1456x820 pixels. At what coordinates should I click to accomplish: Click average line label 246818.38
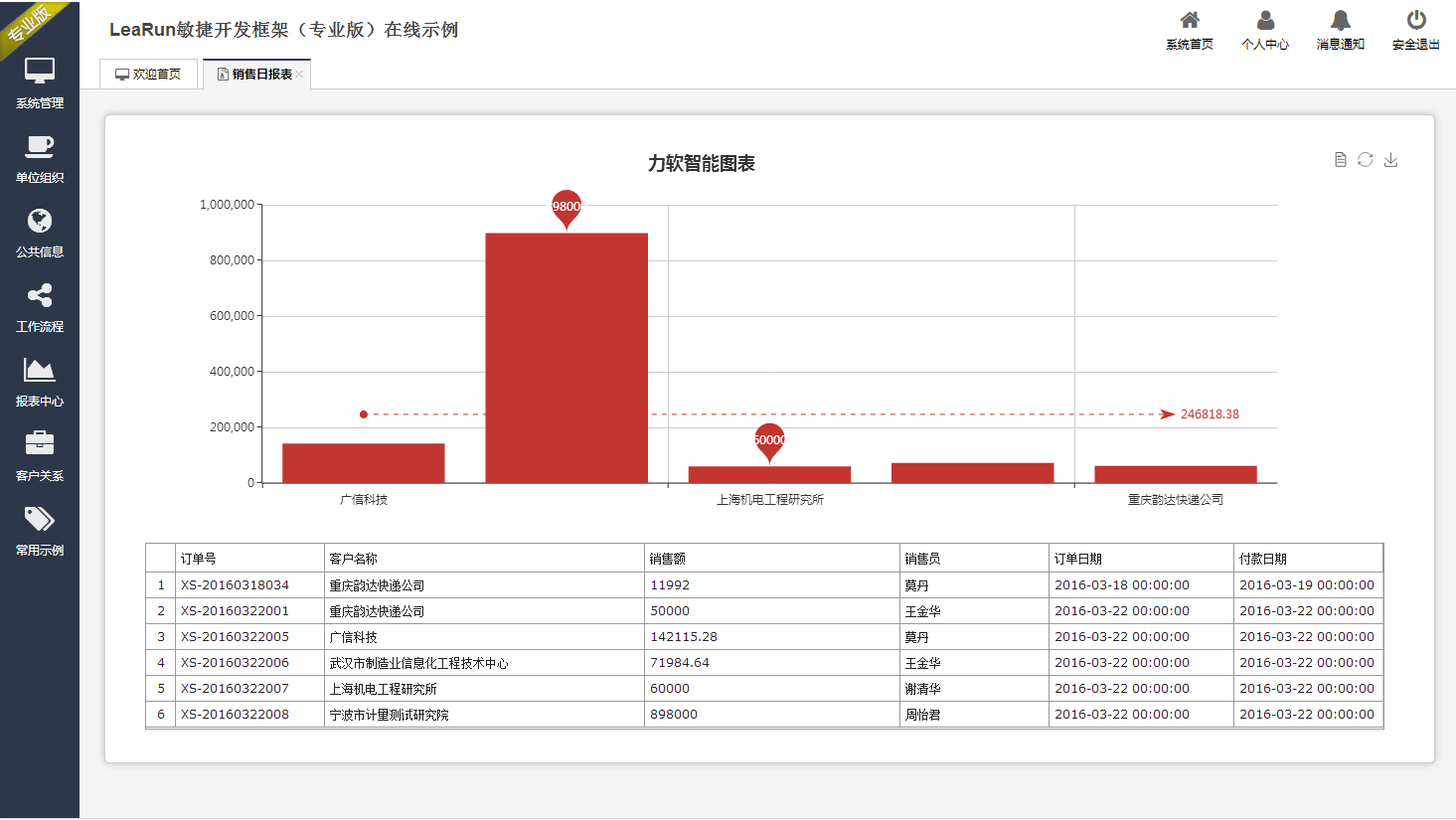[1210, 414]
